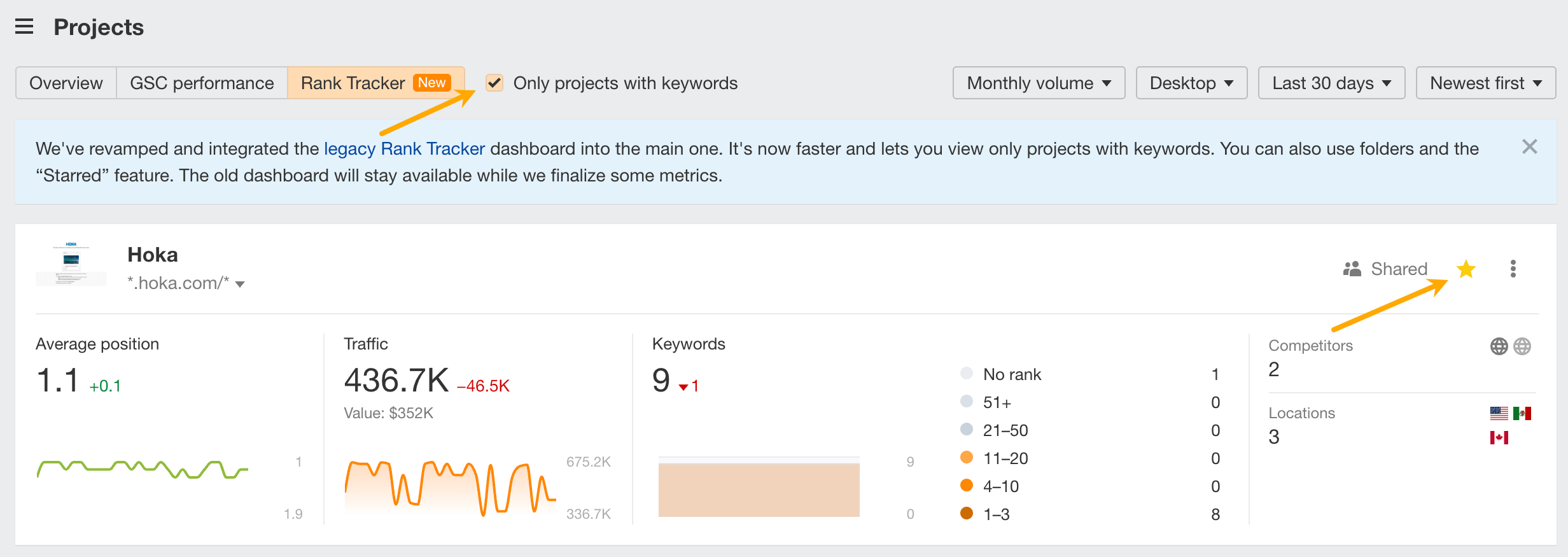Click the first globe icon next to Competitors
Image resolution: width=1568 pixels, height=557 pixels.
pyautogui.click(x=1499, y=346)
